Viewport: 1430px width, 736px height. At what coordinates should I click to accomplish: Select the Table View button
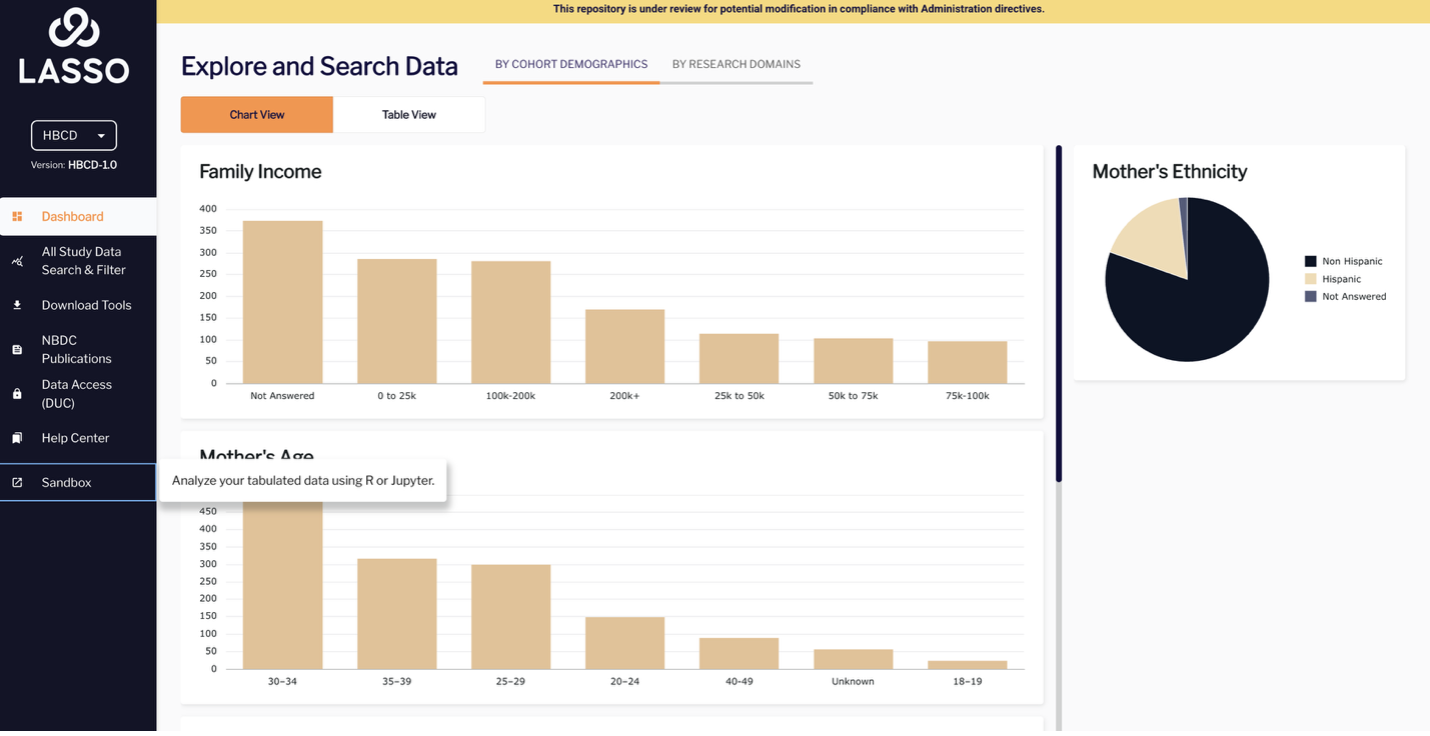[409, 114]
